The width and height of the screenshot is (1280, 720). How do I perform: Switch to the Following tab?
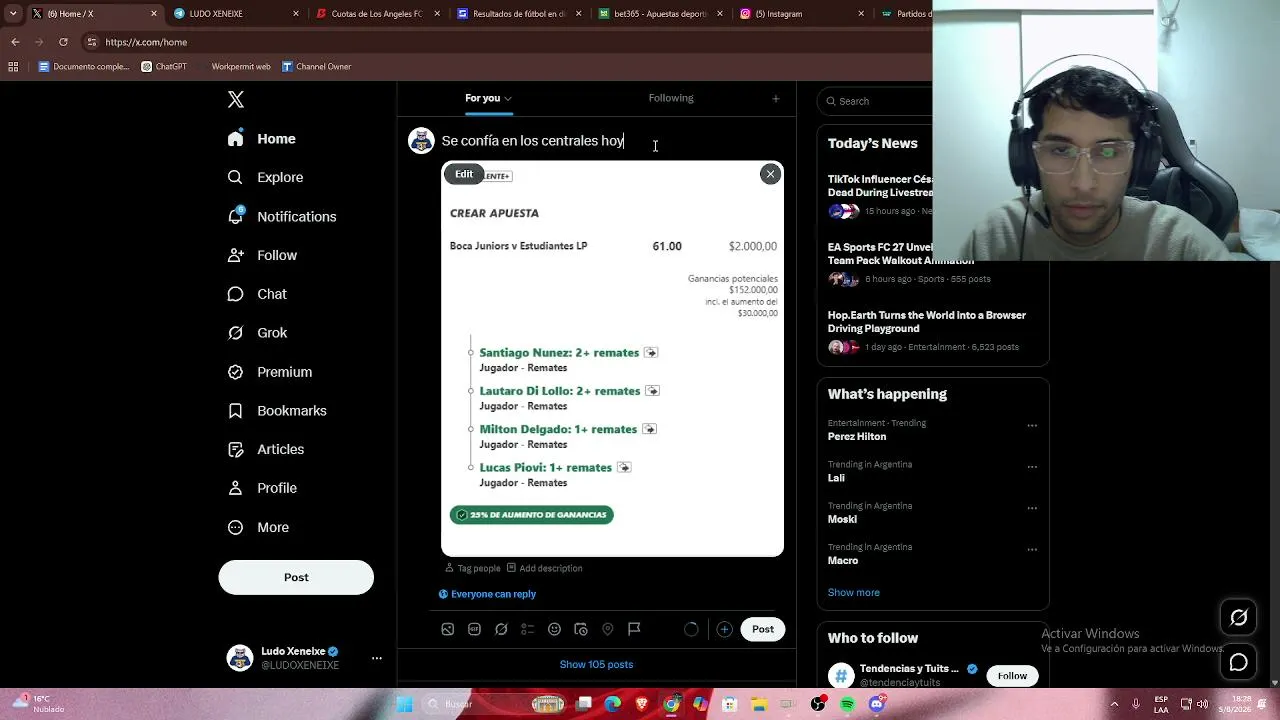[x=671, y=98]
